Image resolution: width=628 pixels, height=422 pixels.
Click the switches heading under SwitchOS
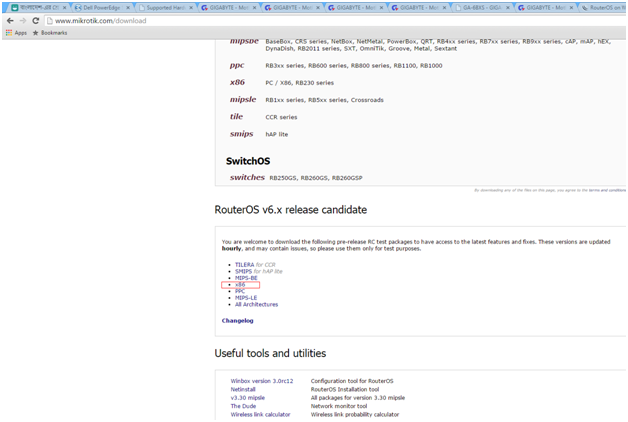tap(247, 177)
